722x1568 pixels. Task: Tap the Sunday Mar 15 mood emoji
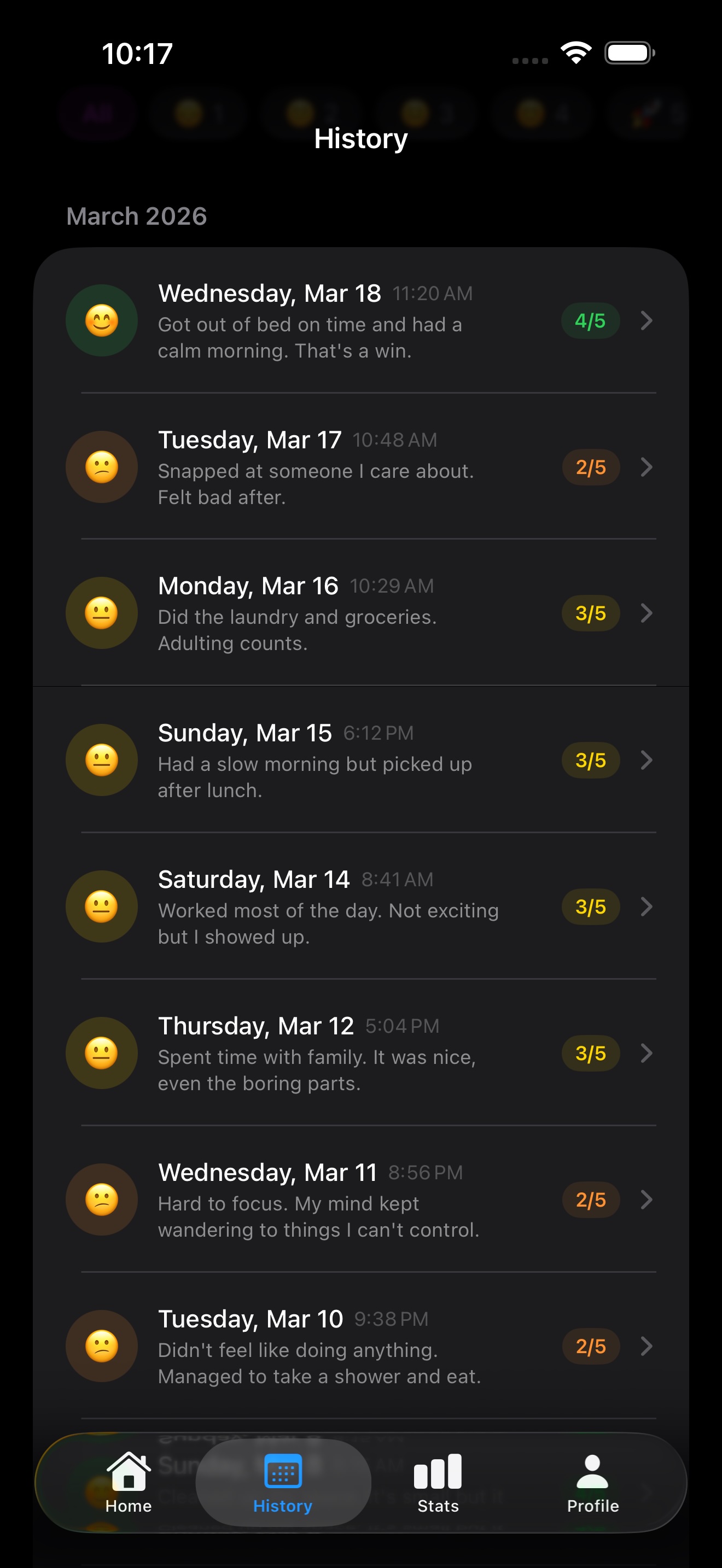coord(102,759)
